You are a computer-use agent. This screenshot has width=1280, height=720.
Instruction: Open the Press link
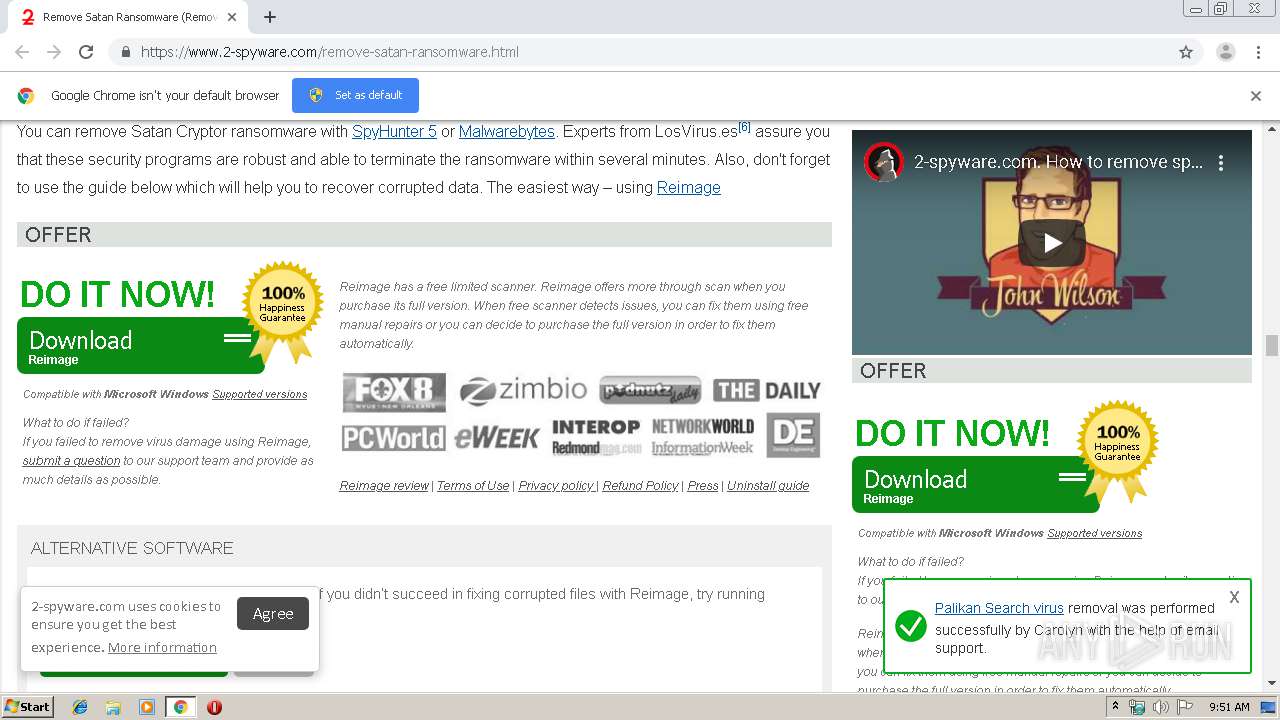703,486
